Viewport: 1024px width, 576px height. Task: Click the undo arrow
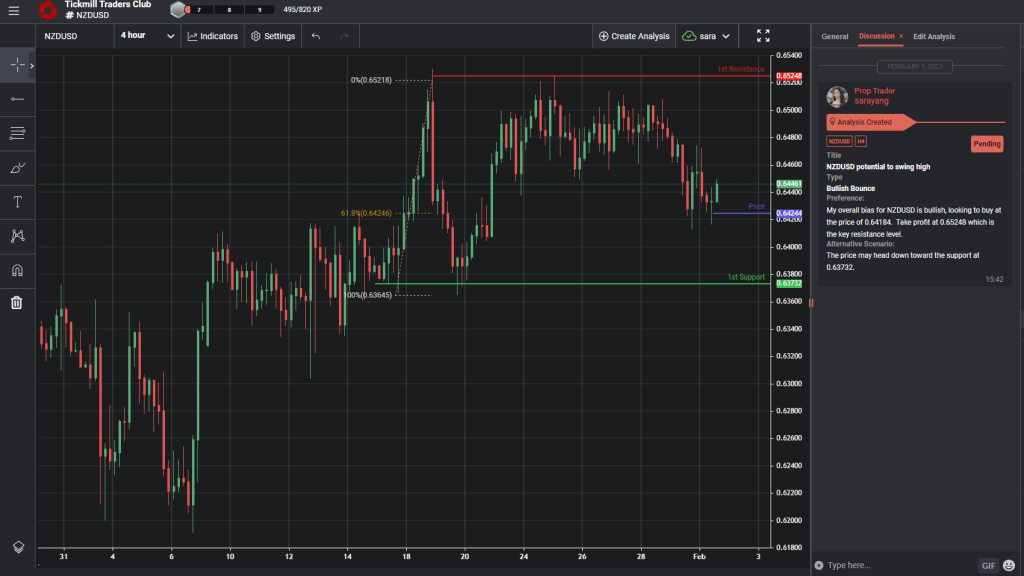316,35
